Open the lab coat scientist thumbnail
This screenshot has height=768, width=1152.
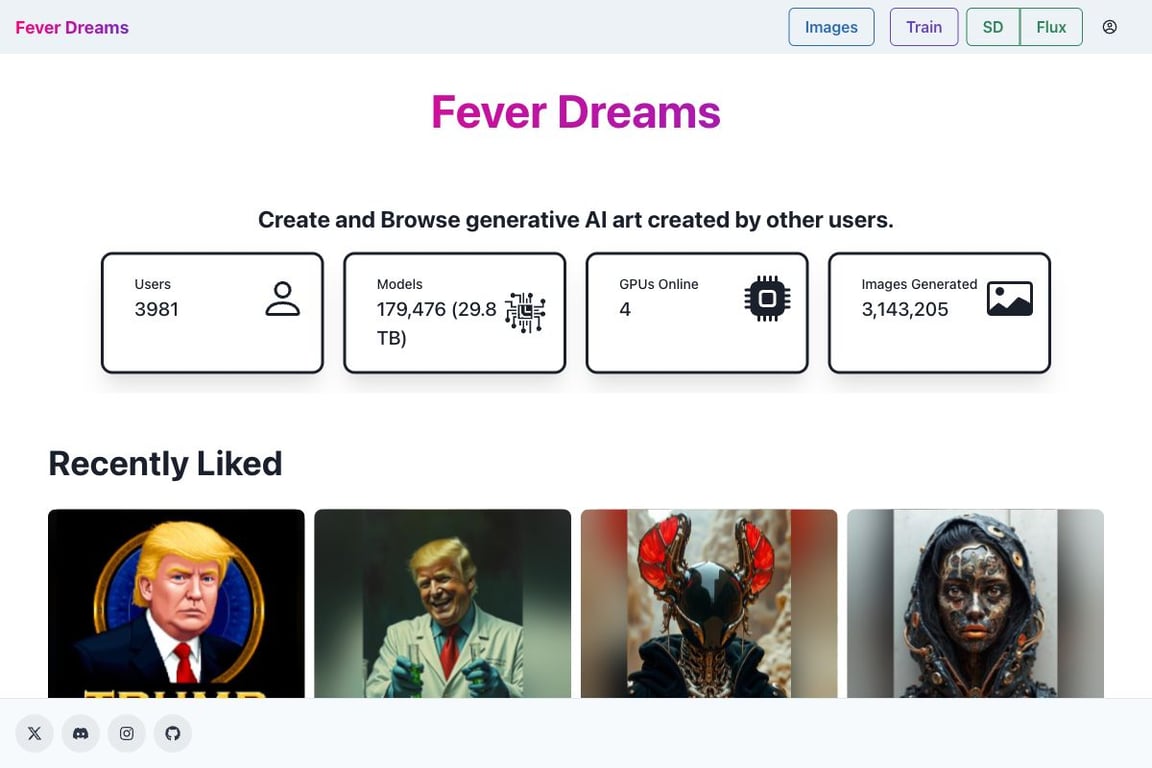point(442,603)
